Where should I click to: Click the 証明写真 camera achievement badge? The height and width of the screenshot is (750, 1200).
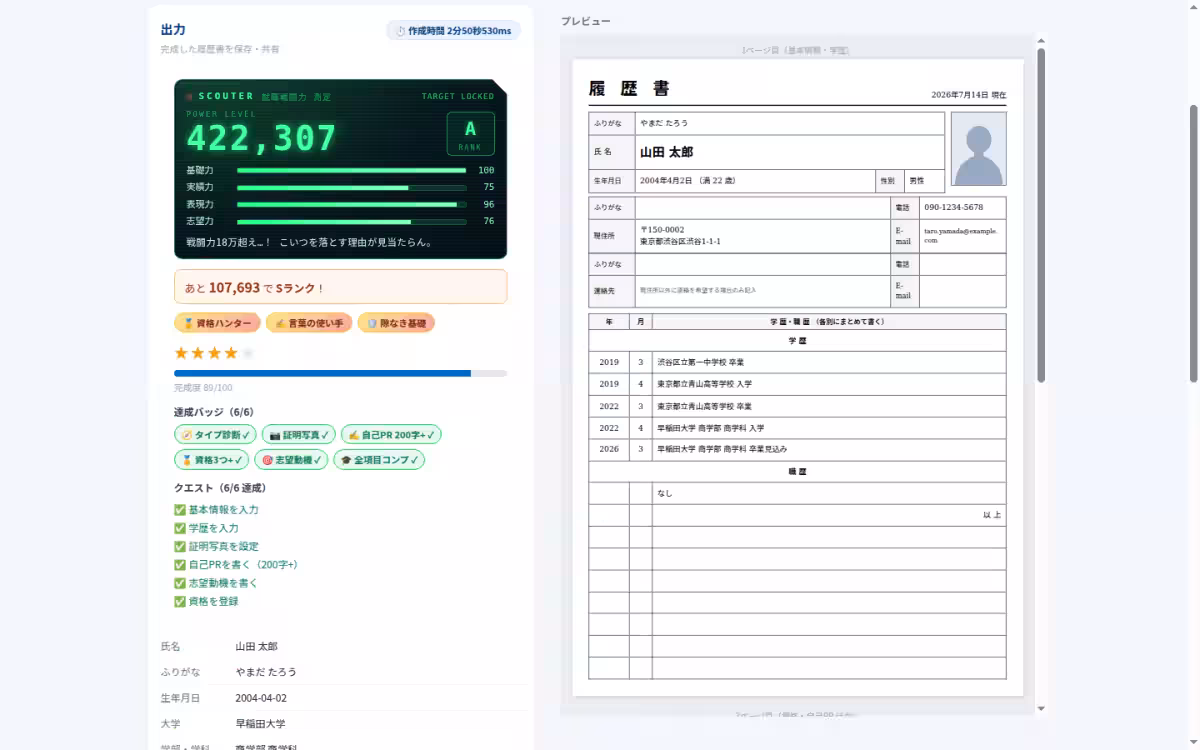click(x=299, y=435)
